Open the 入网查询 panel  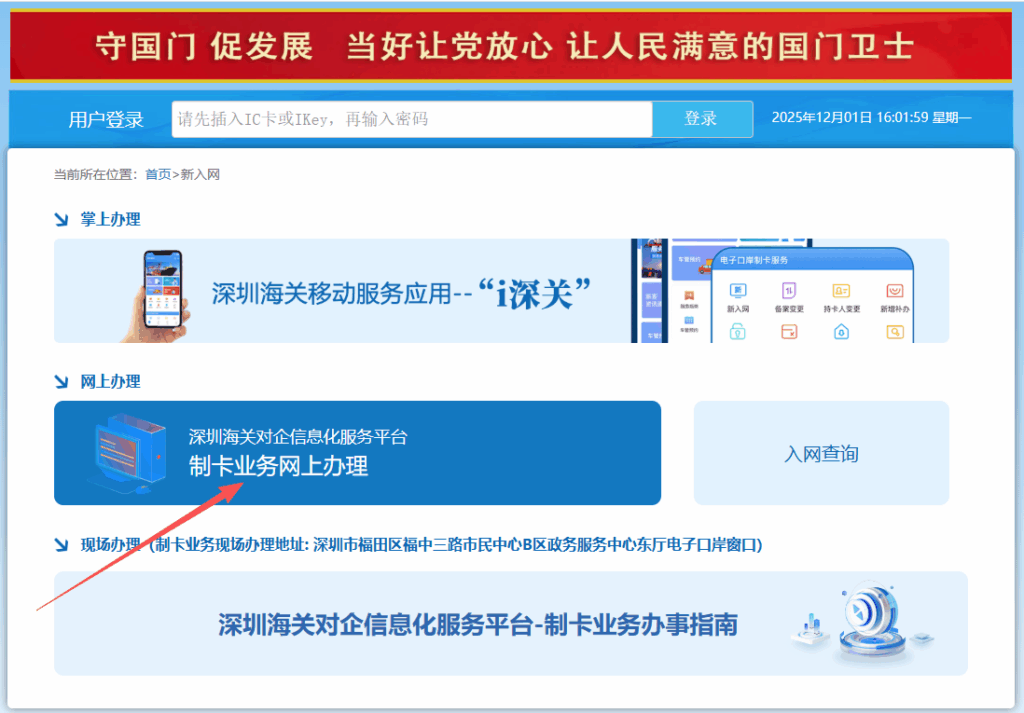(x=820, y=453)
